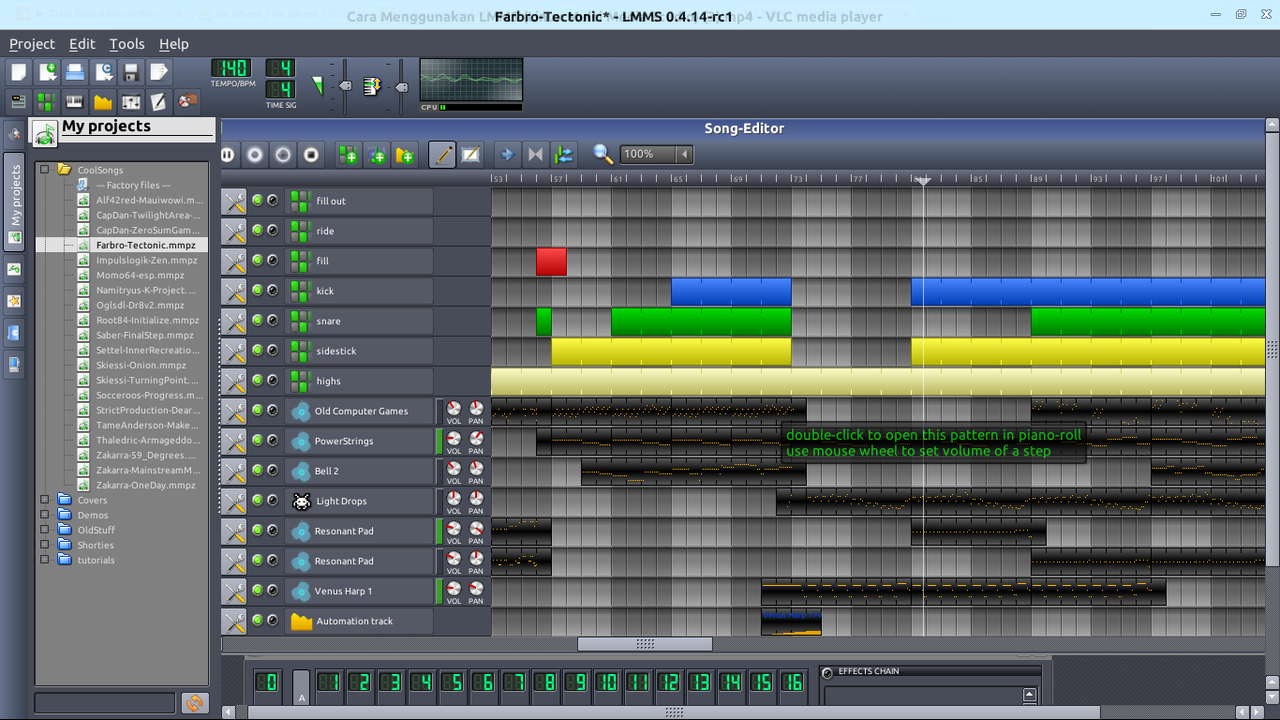
Task: Stop song playback in Song-Editor
Action: click(311, 155)
